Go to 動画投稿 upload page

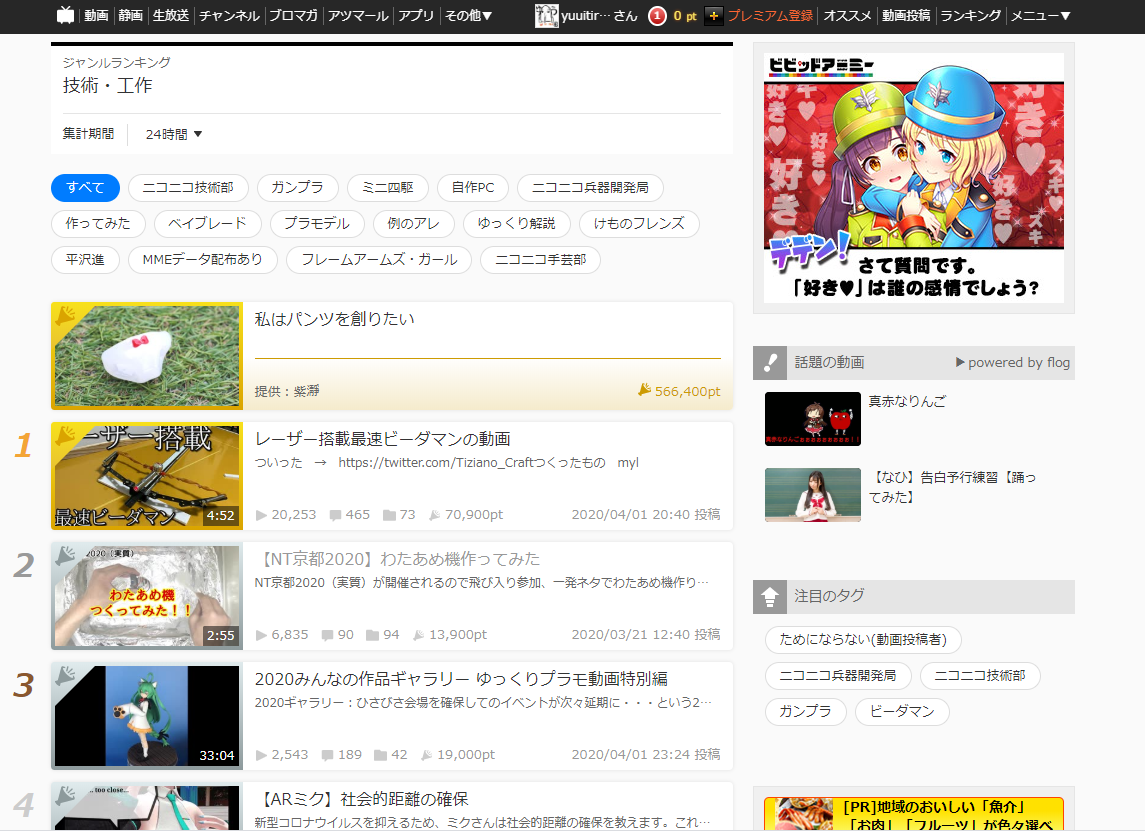(906, 15)
